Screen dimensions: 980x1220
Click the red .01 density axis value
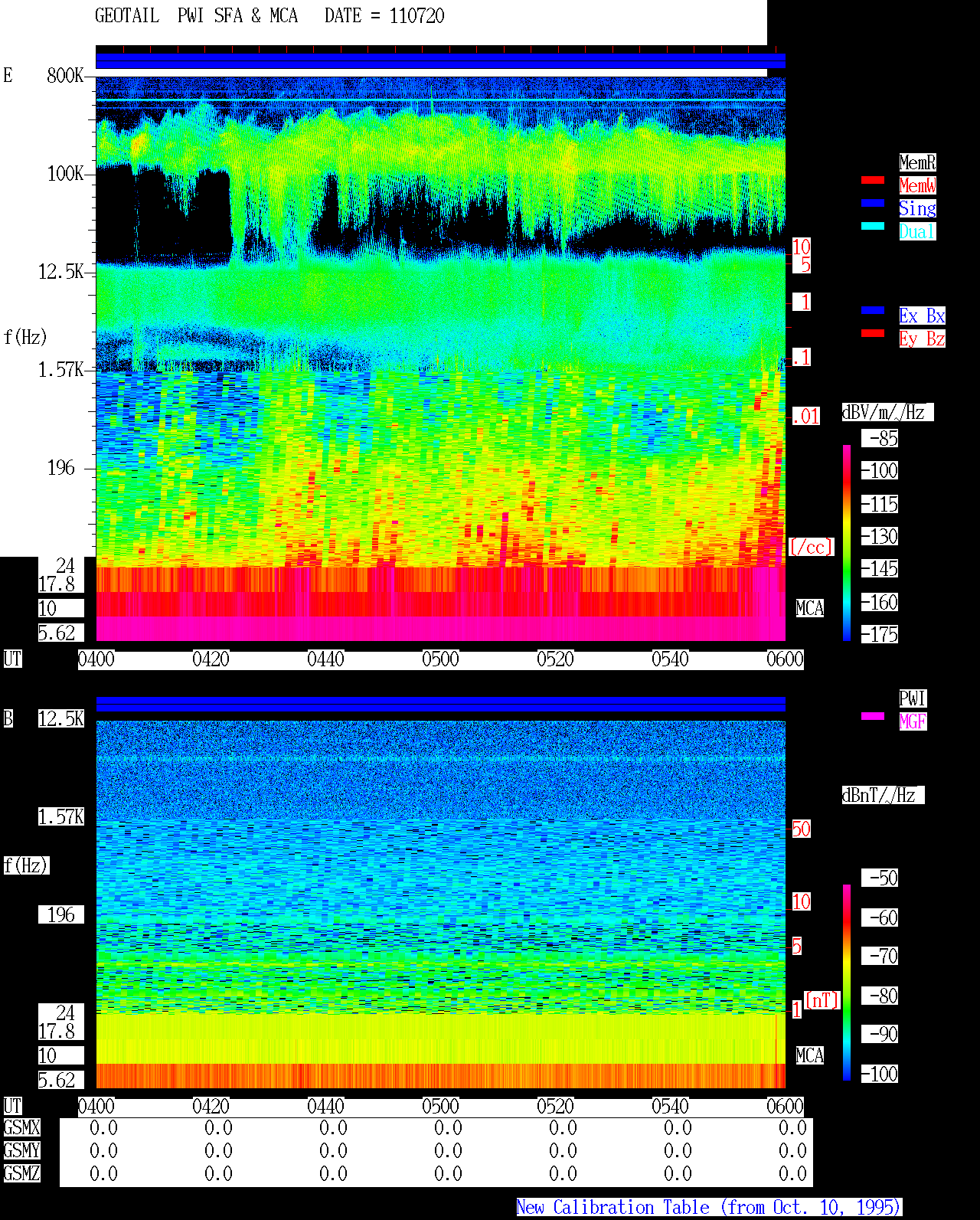coord(805,417)
